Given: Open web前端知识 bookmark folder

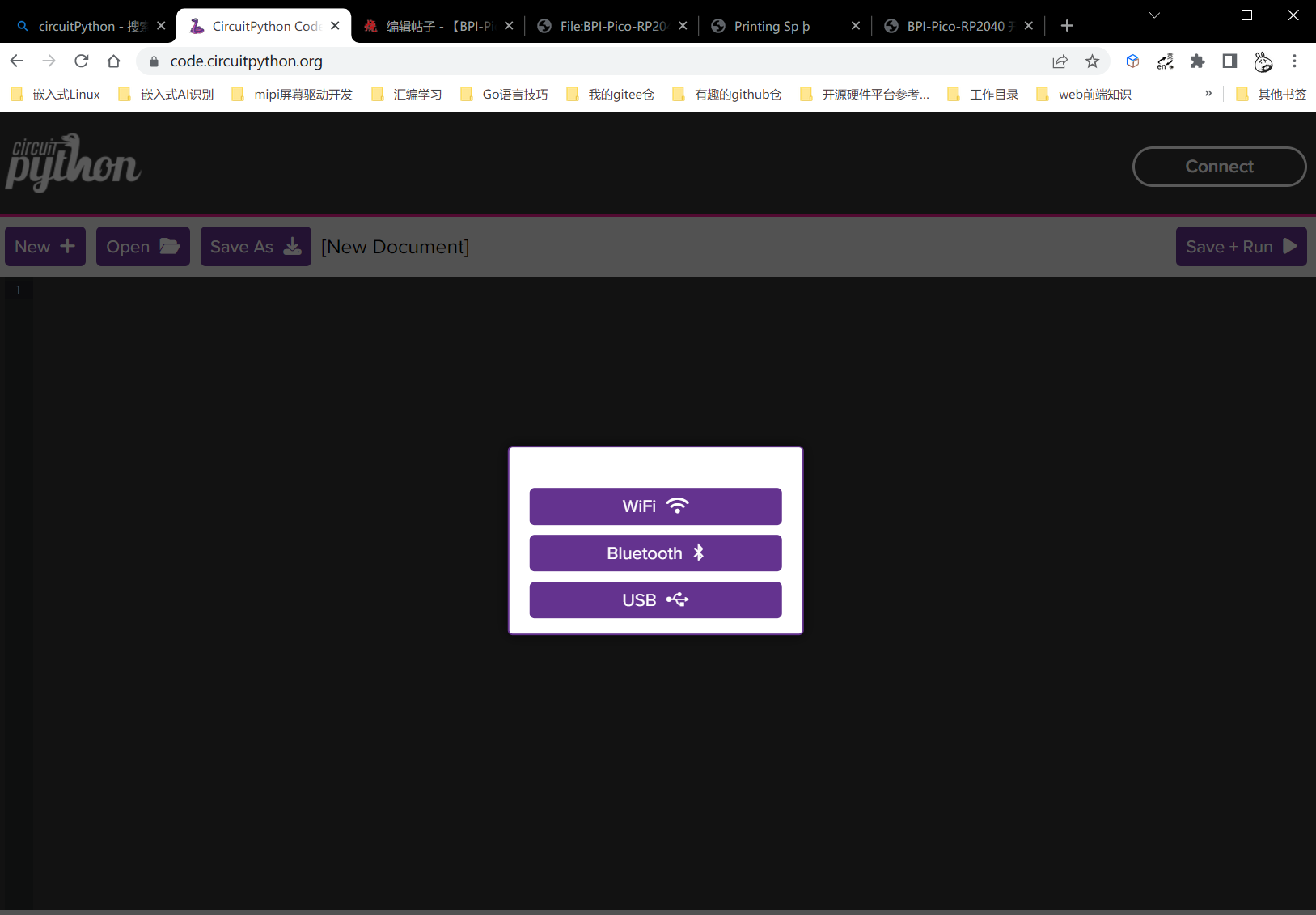Looking at the screenshot, I should pyautogui.click(x=1084, y=95).
